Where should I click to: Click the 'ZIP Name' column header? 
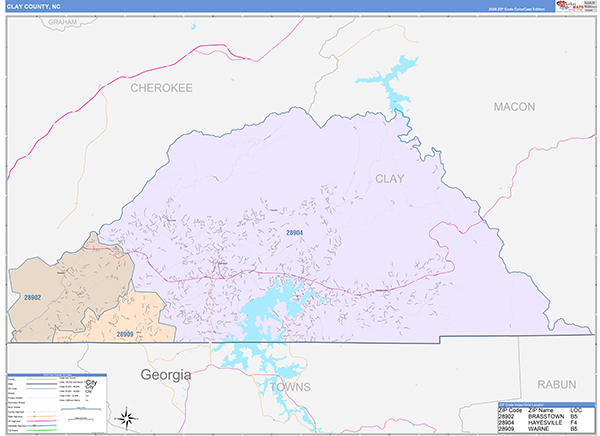[541, 410]
